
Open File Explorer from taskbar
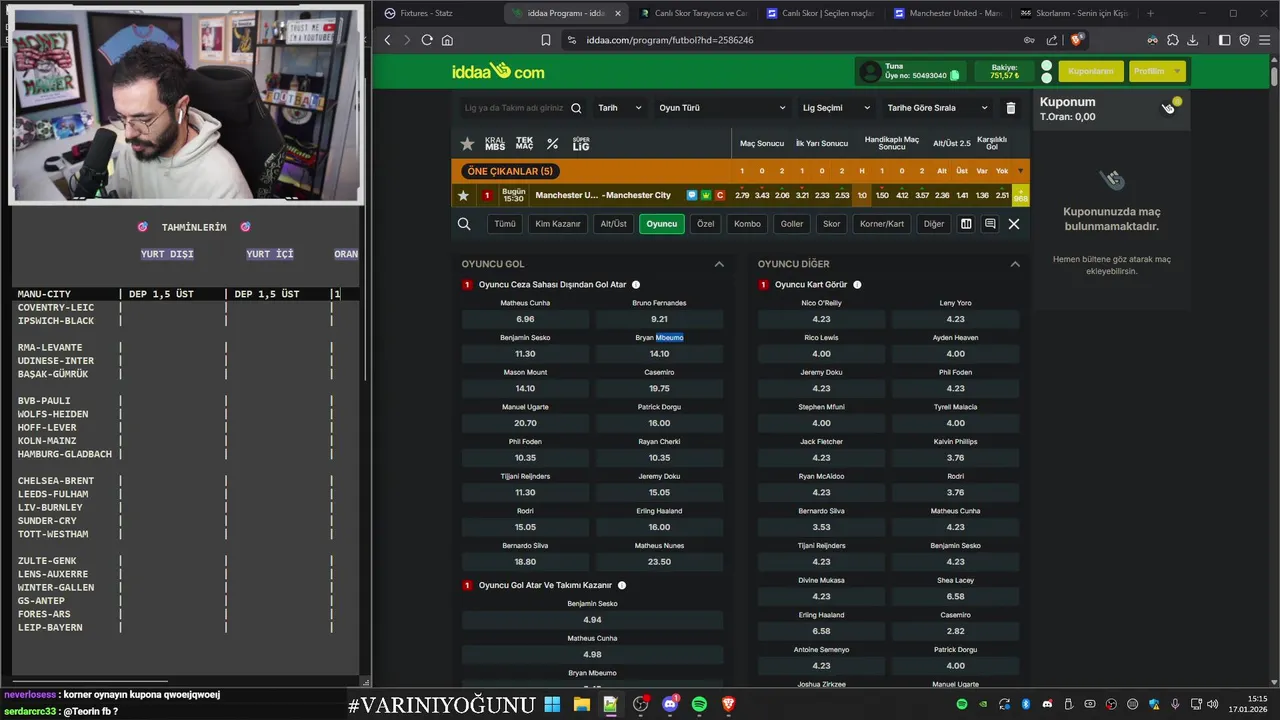[581, 704]
